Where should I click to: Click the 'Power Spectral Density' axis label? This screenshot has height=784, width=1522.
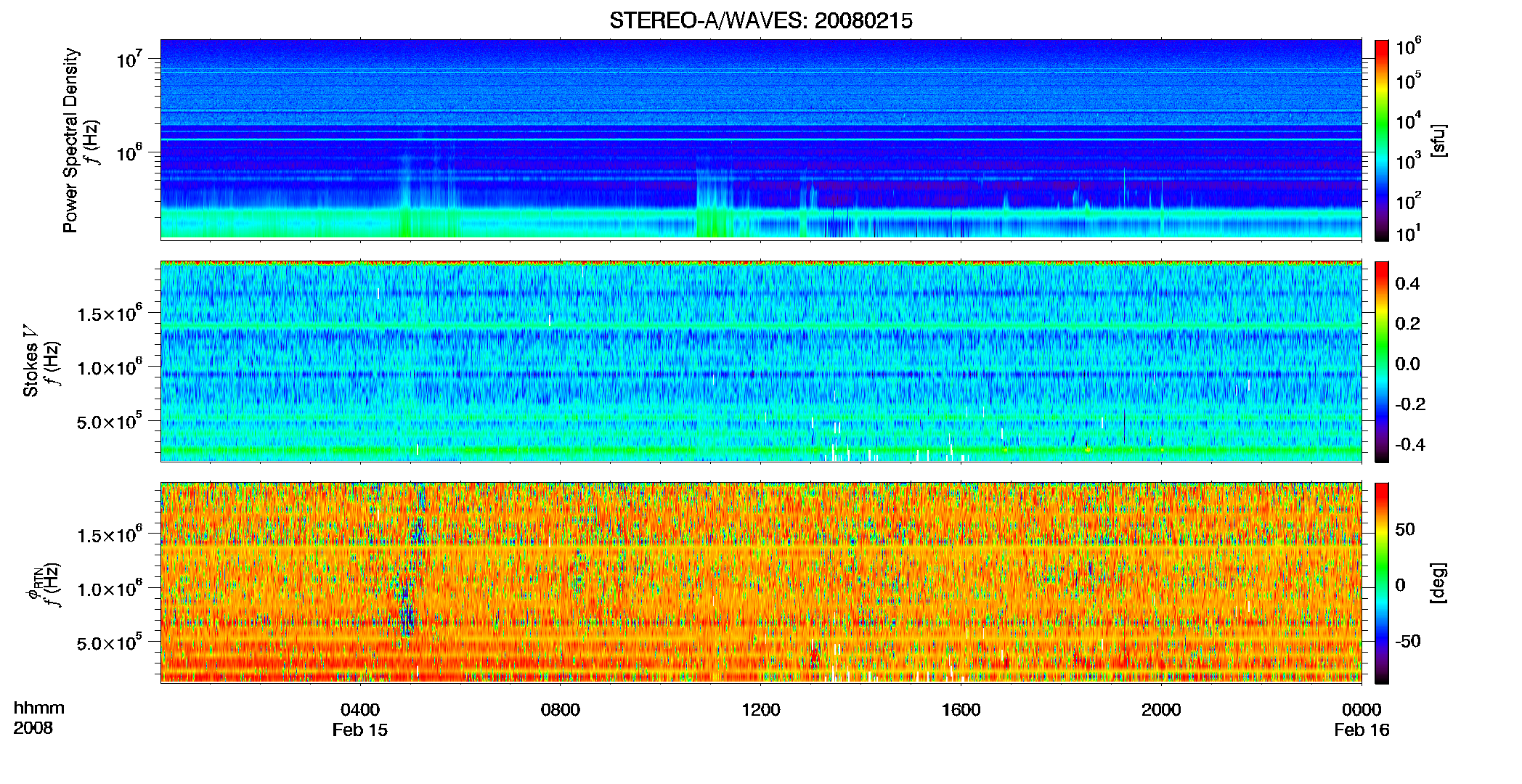pyautogui.click(x=70, y=140)
